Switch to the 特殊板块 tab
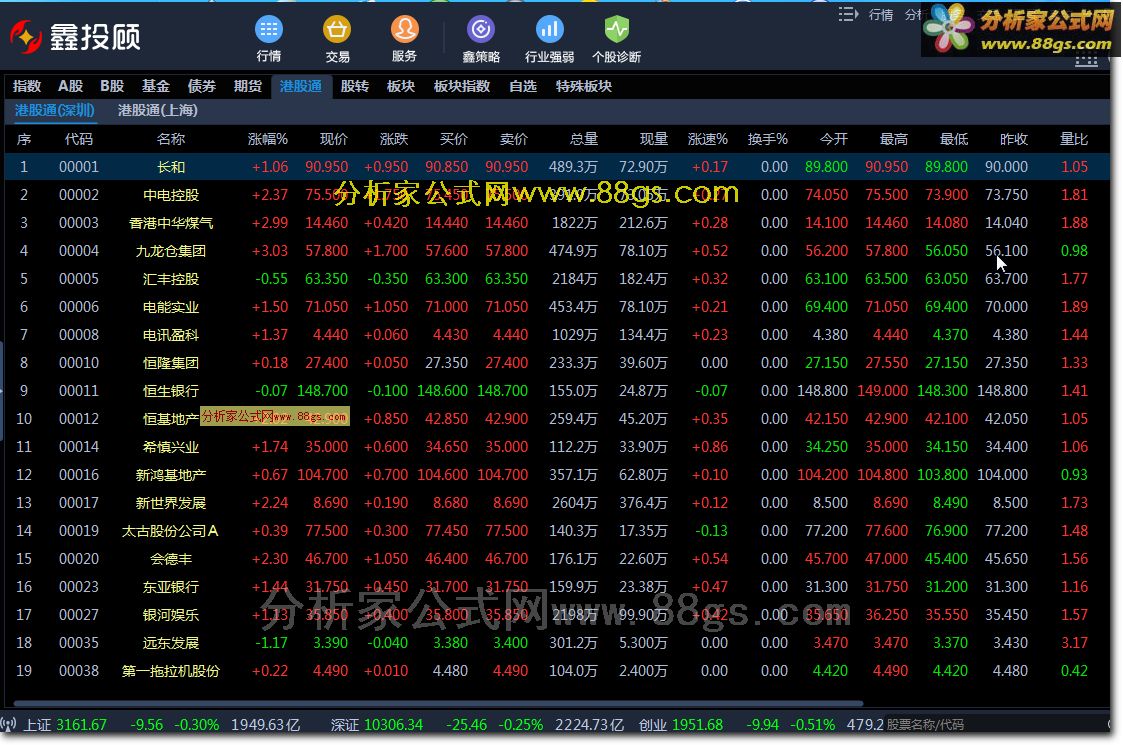 click(x=584, y=86)
